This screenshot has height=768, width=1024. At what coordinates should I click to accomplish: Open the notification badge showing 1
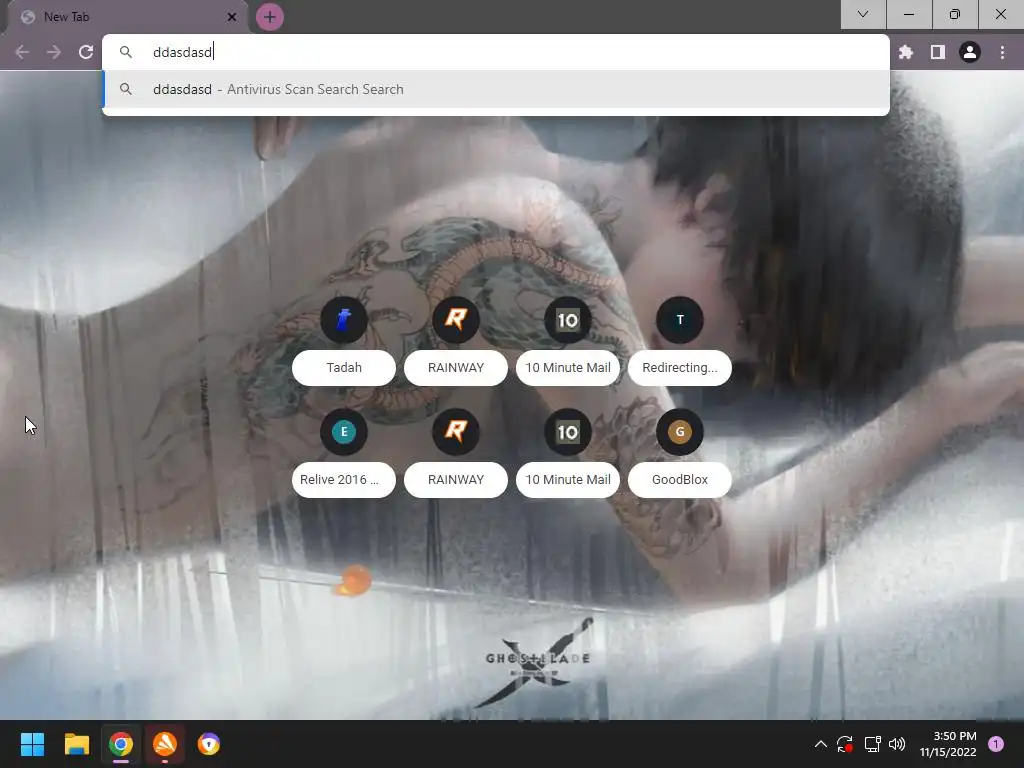[996, 744]
